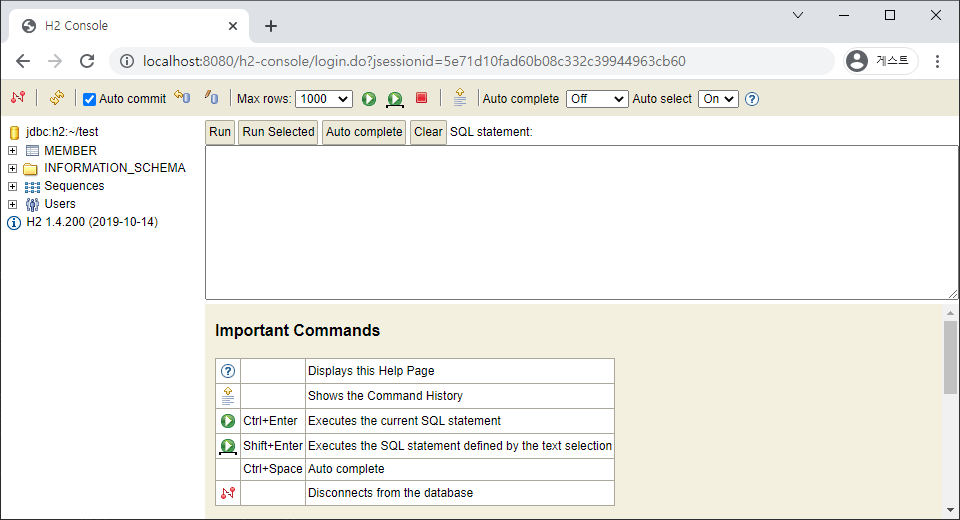This screenshot has width=960, height=520.
Task: Click Shift+Enter icon in commands table
Action: [x=228, y=447]
